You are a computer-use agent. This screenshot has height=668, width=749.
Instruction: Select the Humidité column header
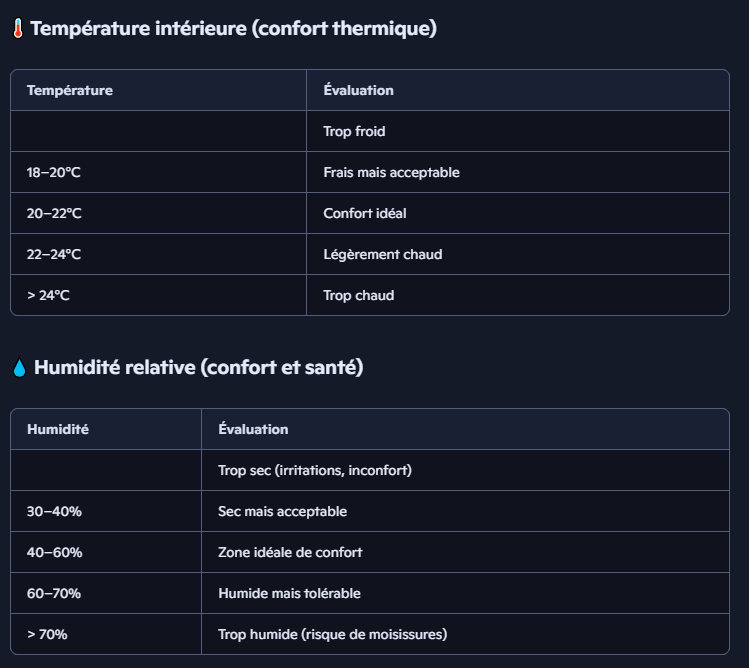pyautogui.click(x=58, y=429)
